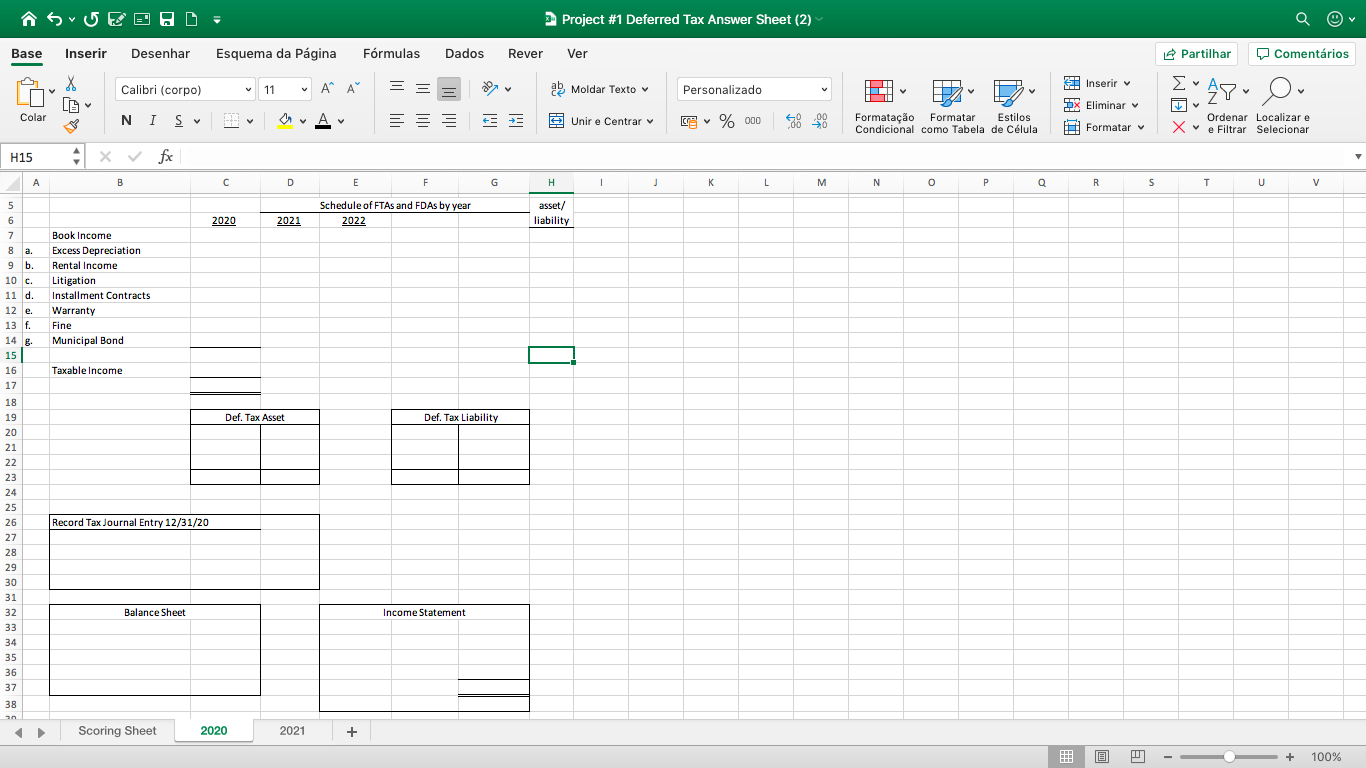The image size is (1366, 768).
Task: Select column H header
Action: tap(551, 183)
